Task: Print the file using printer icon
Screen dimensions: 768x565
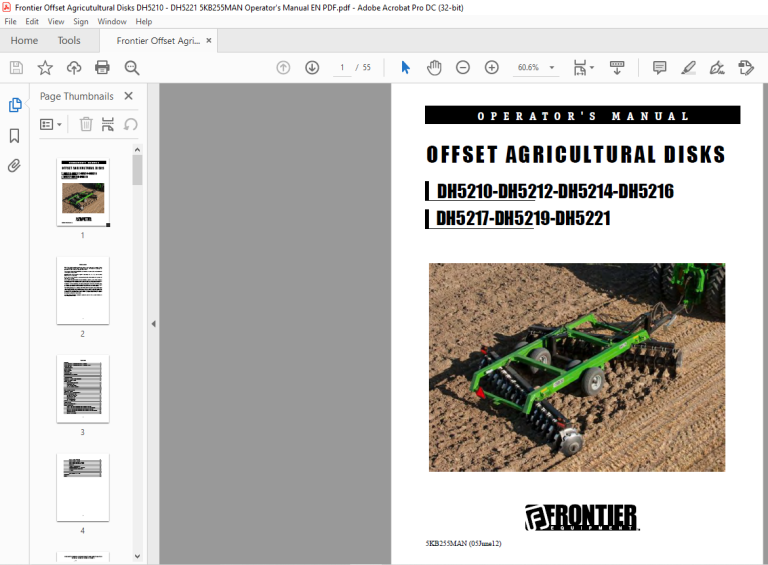Action: tap(102, 68)
